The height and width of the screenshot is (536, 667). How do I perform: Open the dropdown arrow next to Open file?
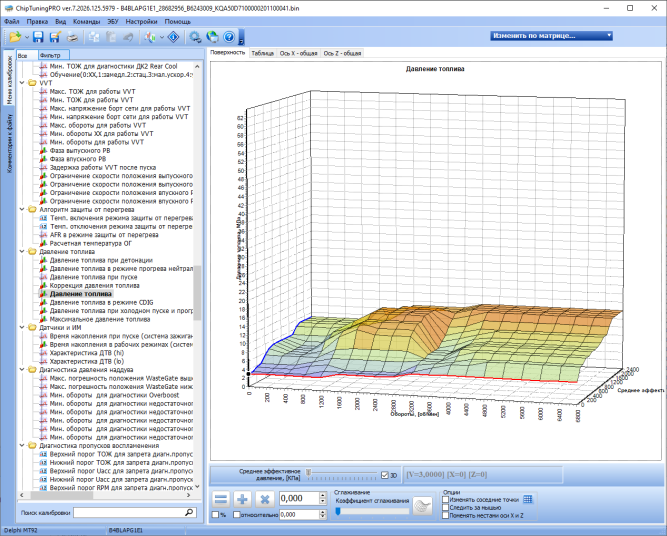click(x=27, y=37)
